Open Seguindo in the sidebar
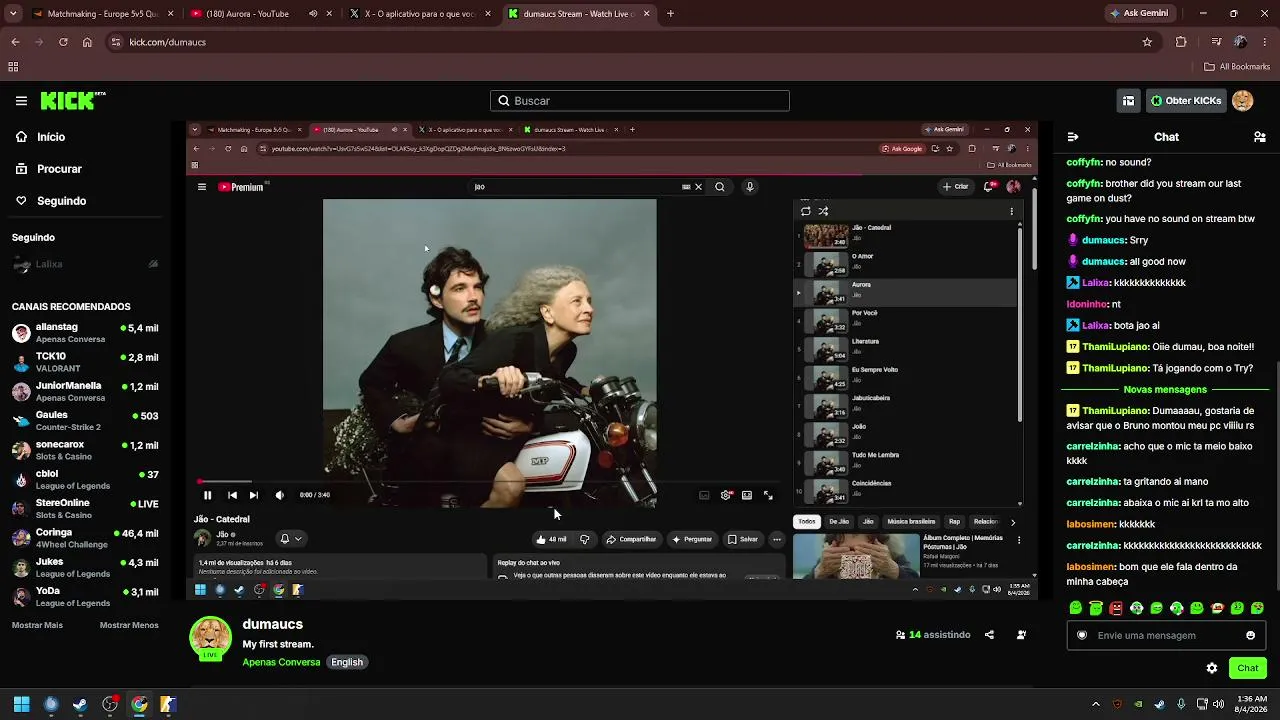 [51, 201]
